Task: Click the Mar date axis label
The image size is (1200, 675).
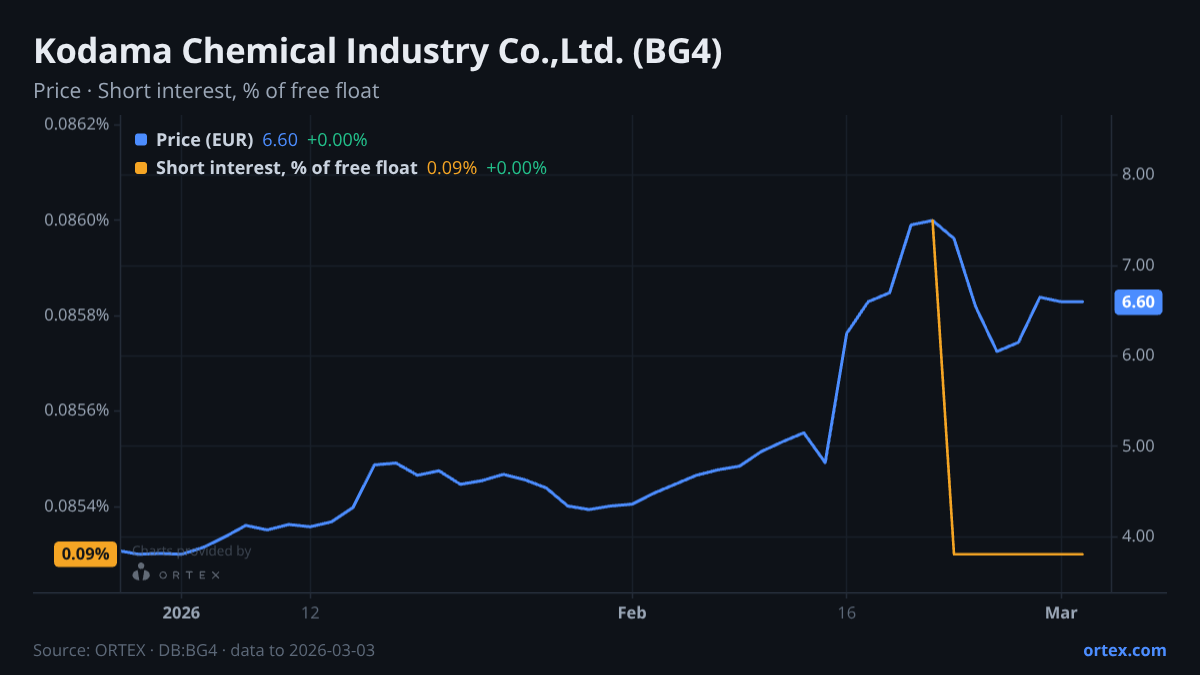Action: click(x=1061, y=612)
